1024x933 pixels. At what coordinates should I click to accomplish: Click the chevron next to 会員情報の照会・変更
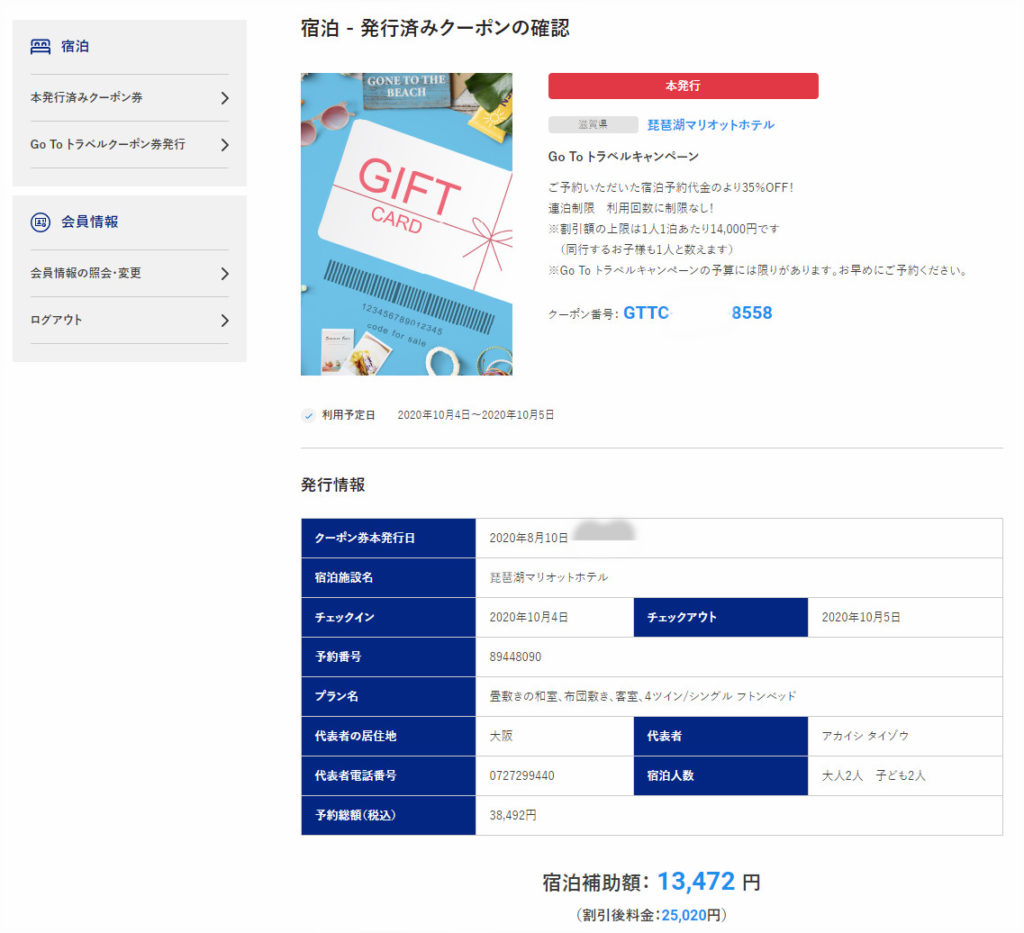224,273
